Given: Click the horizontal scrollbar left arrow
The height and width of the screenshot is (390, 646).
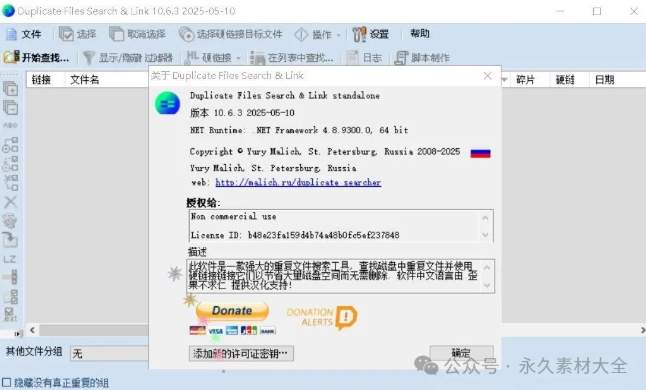Looking at the screenshot, I should tap(32, 330).
